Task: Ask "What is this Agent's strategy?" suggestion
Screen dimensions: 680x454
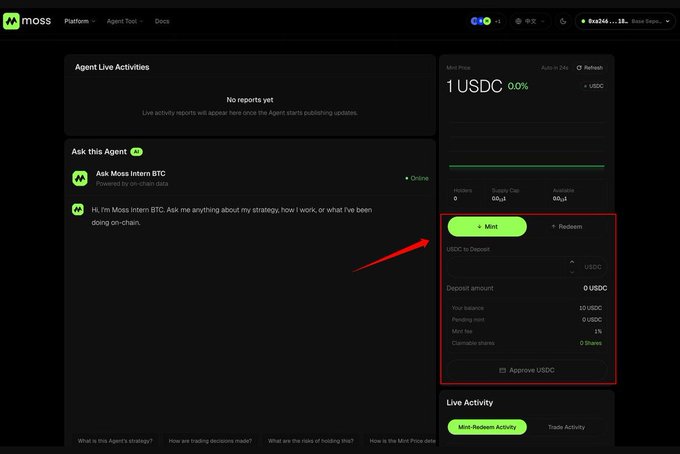Action: click(115, 441)
